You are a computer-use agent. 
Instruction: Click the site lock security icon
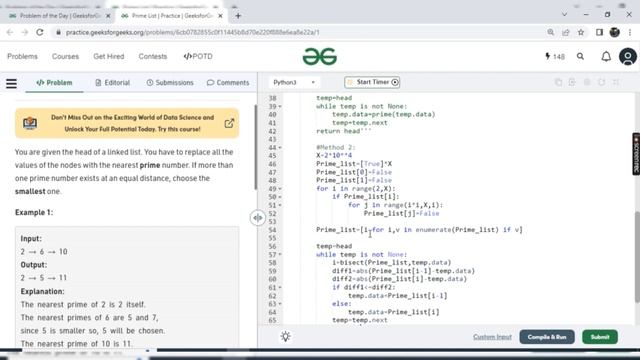[58, 32]
